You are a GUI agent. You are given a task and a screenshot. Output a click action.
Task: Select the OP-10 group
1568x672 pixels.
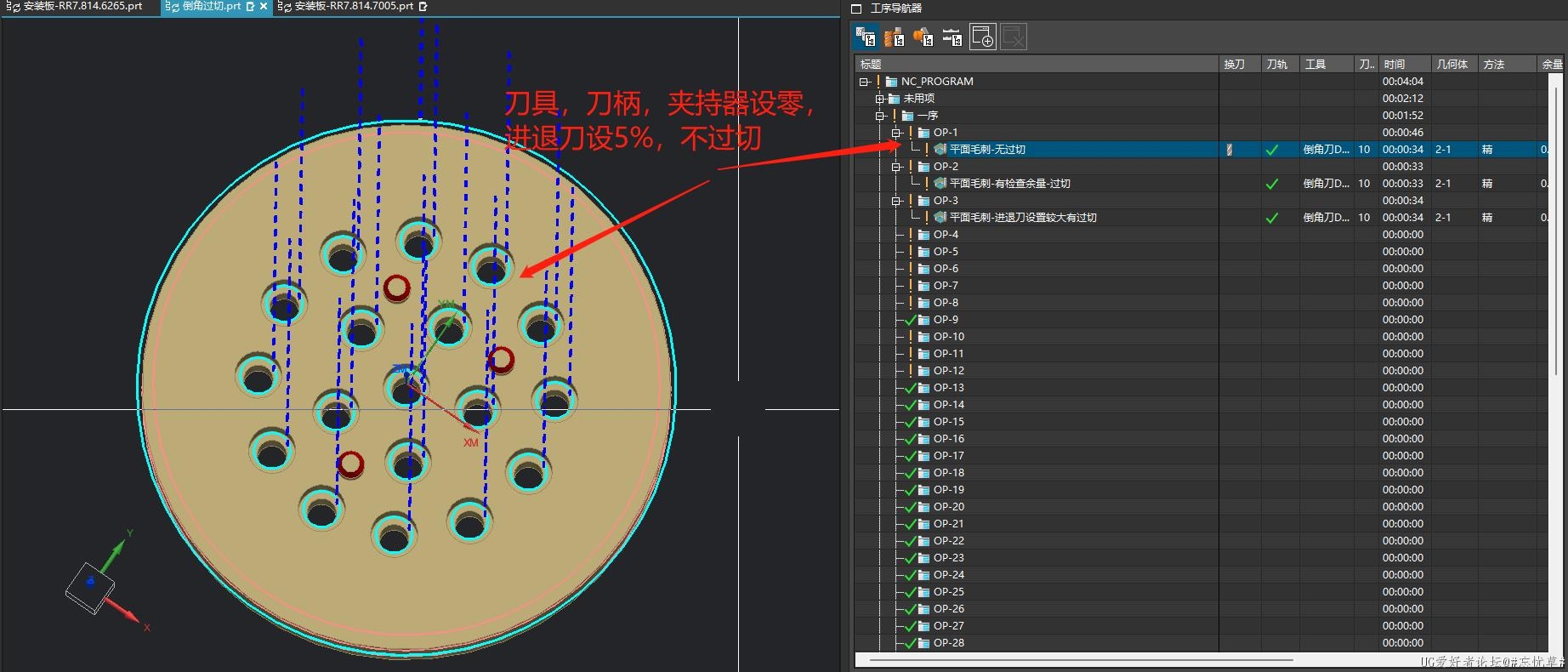pyautogui.click(x=949, y=337)
